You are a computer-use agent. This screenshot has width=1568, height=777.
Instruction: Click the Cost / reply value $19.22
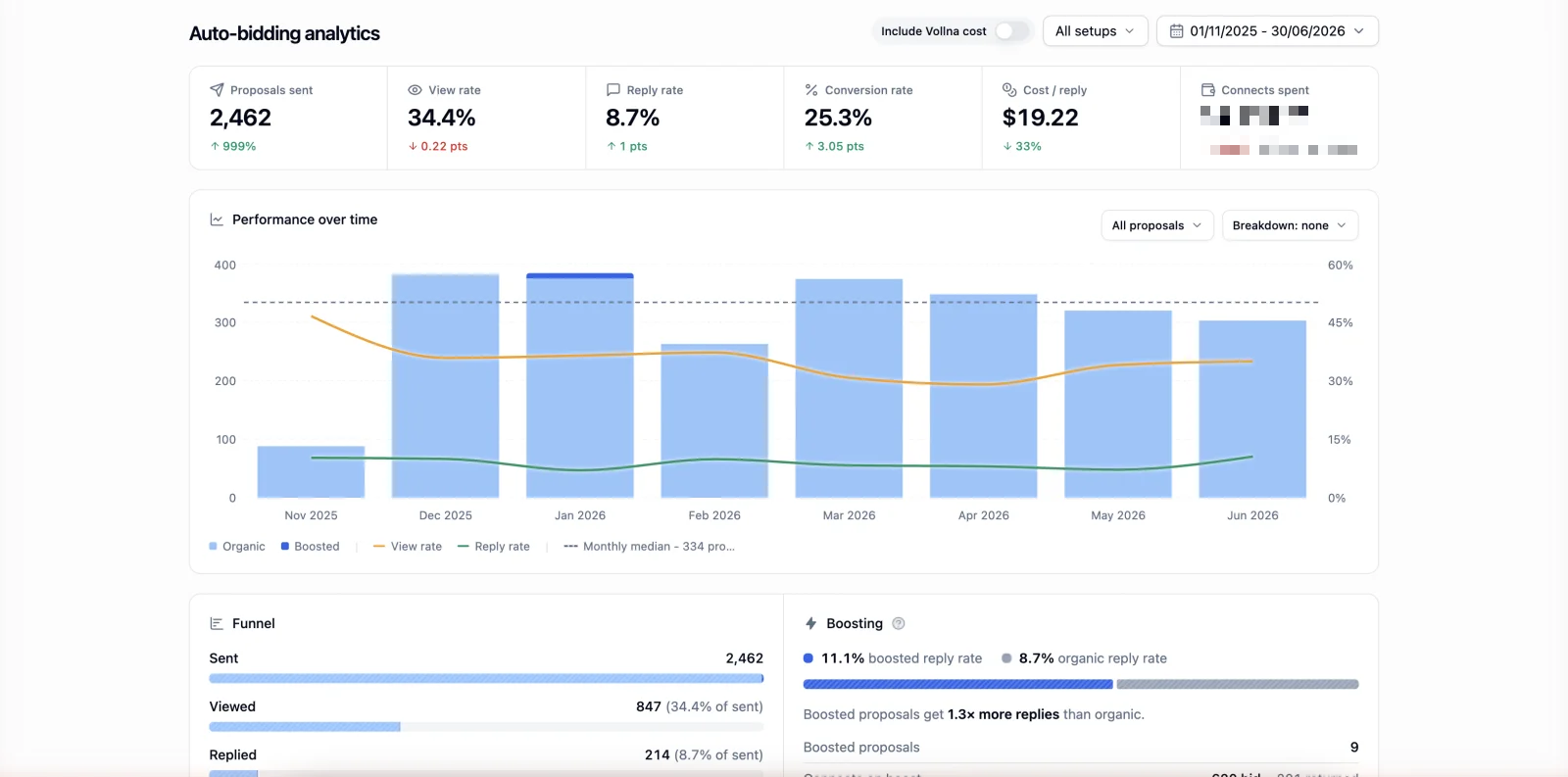coord(1040,118)
